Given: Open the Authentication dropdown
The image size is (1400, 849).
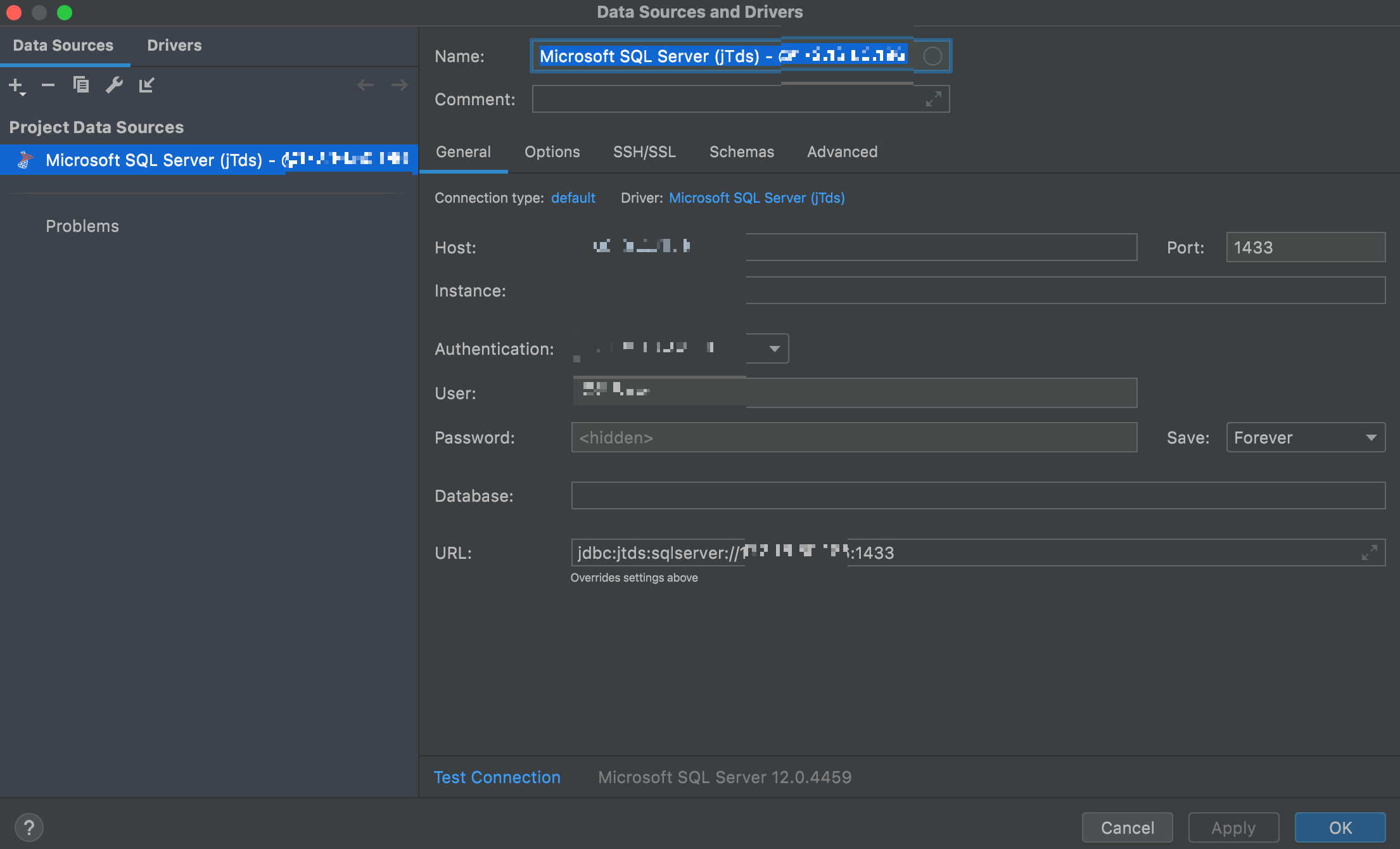Looking at the screenshot, I should click(774, 348).
